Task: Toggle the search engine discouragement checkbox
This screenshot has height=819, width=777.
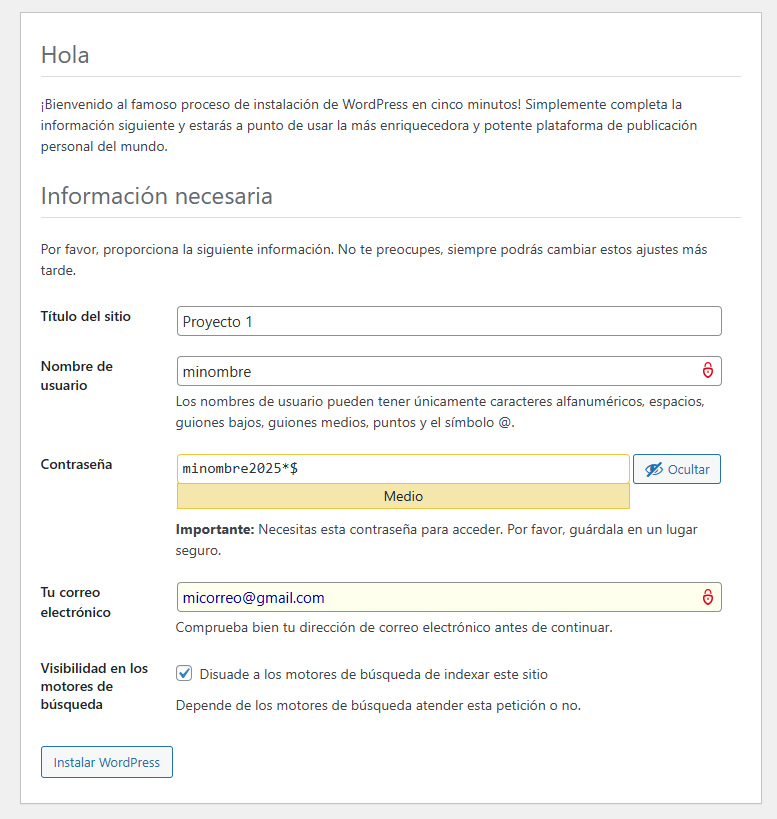Action: 184,673
